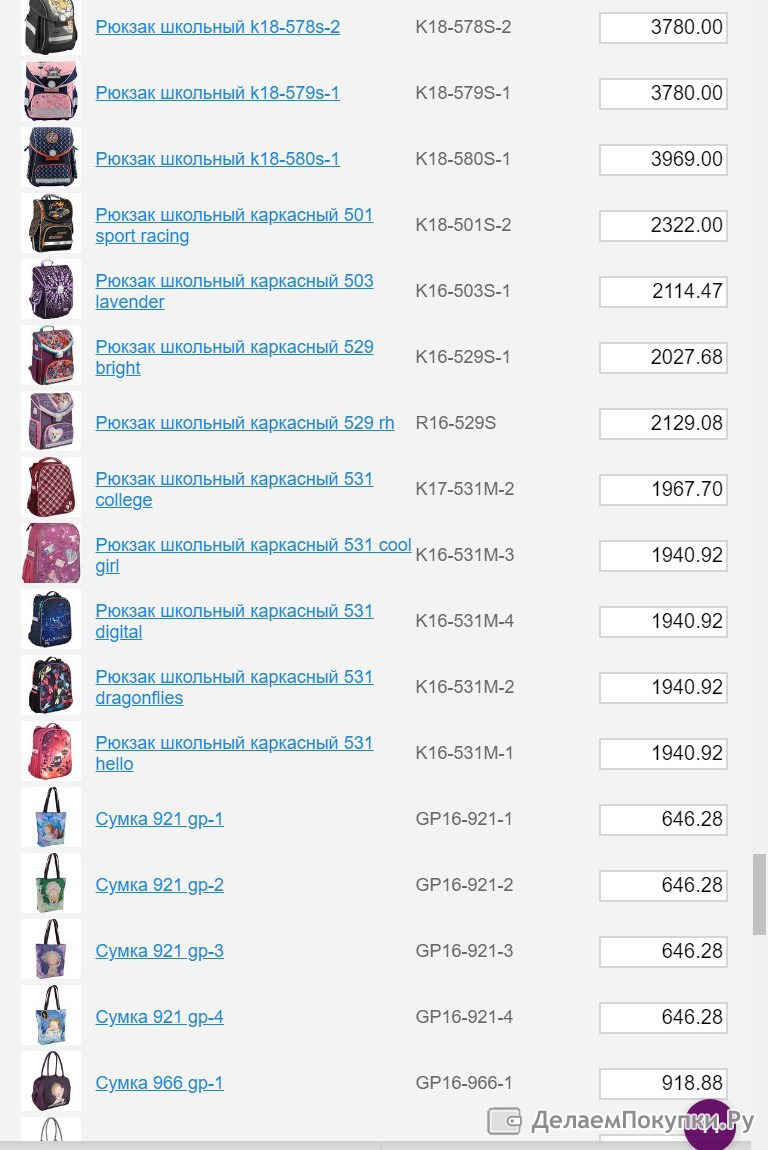Focus the 3969.00 price field

tap(663, 159)
